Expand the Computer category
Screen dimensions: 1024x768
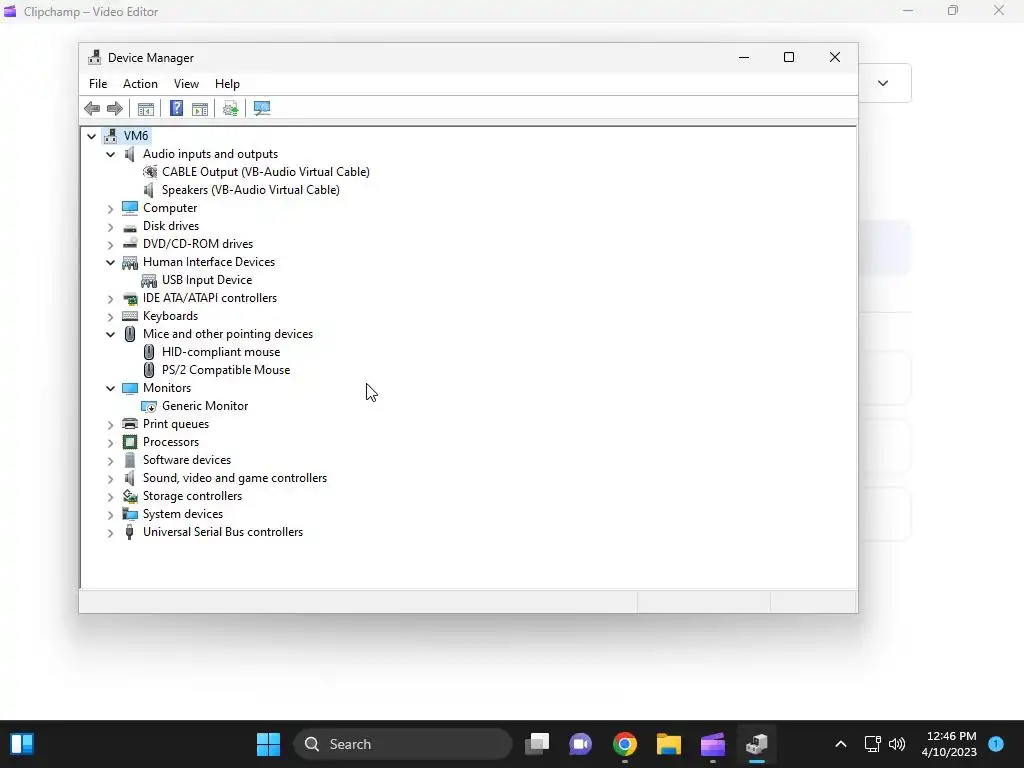(x=110, y=208)
